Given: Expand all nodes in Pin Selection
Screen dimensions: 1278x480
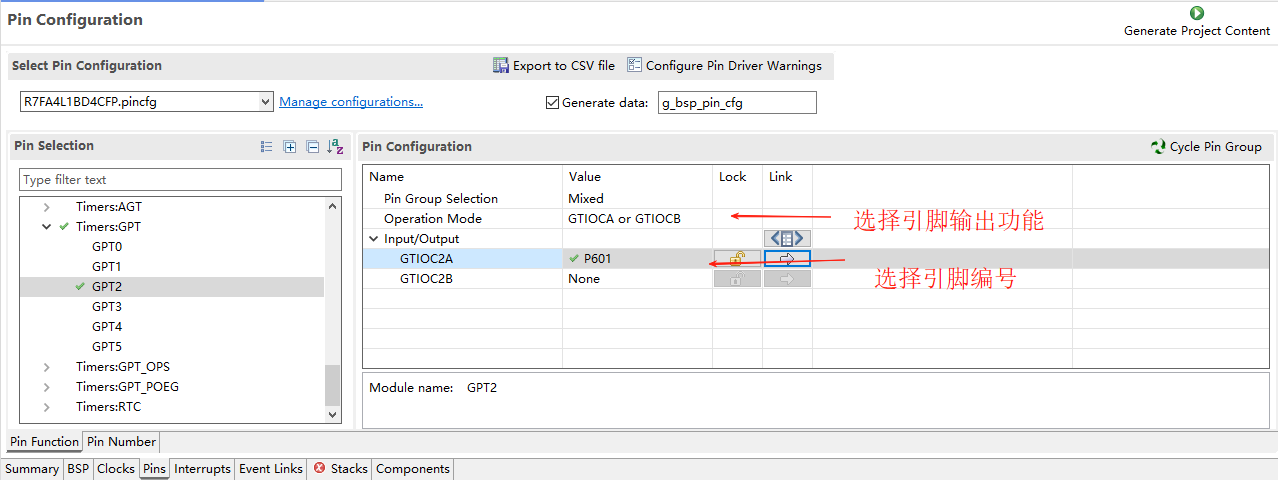Looking at the screenshot, I should coord(290,146).
